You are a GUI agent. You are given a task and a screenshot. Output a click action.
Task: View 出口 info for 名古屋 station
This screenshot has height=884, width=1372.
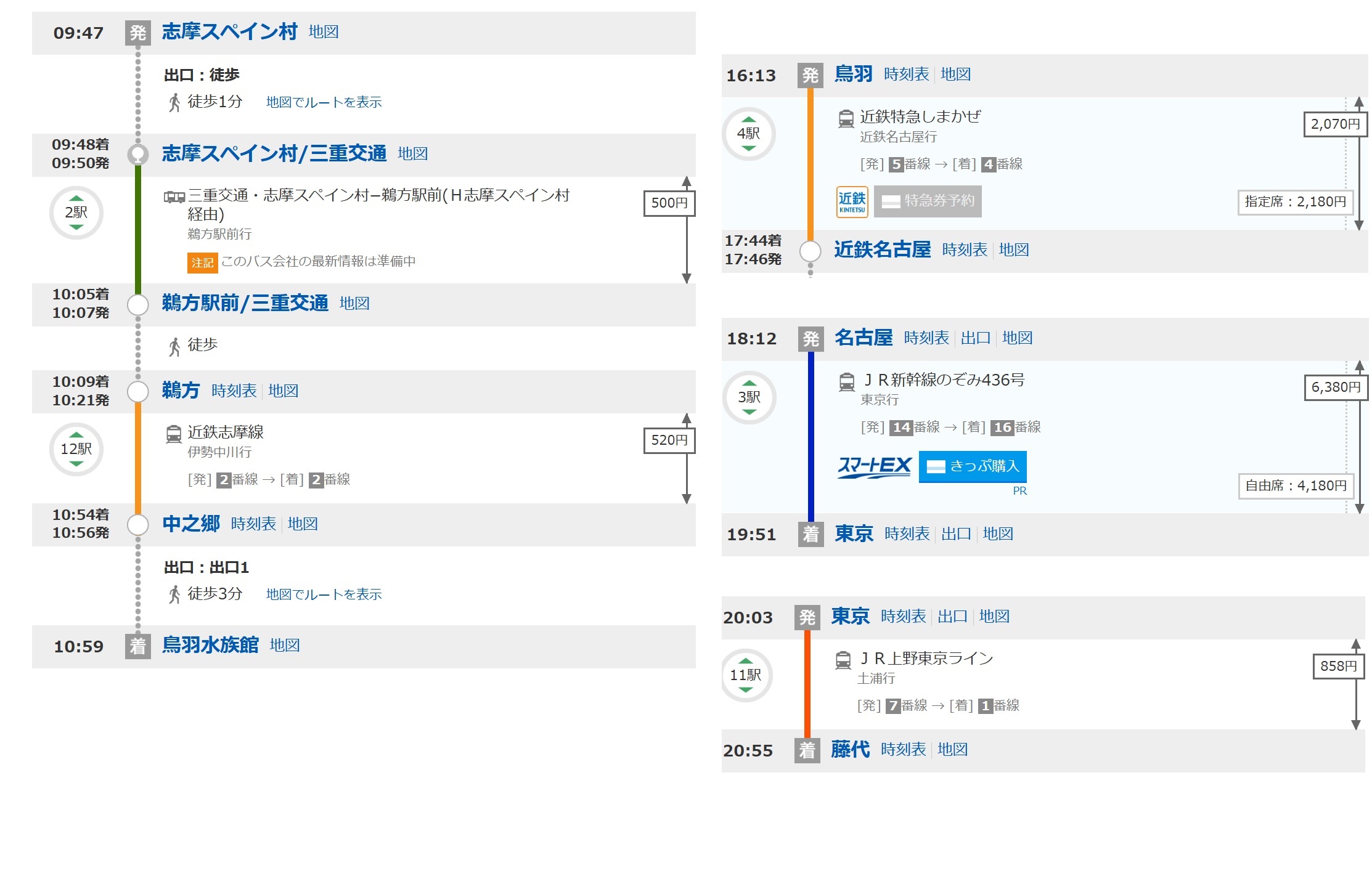[x=976, y=338]
